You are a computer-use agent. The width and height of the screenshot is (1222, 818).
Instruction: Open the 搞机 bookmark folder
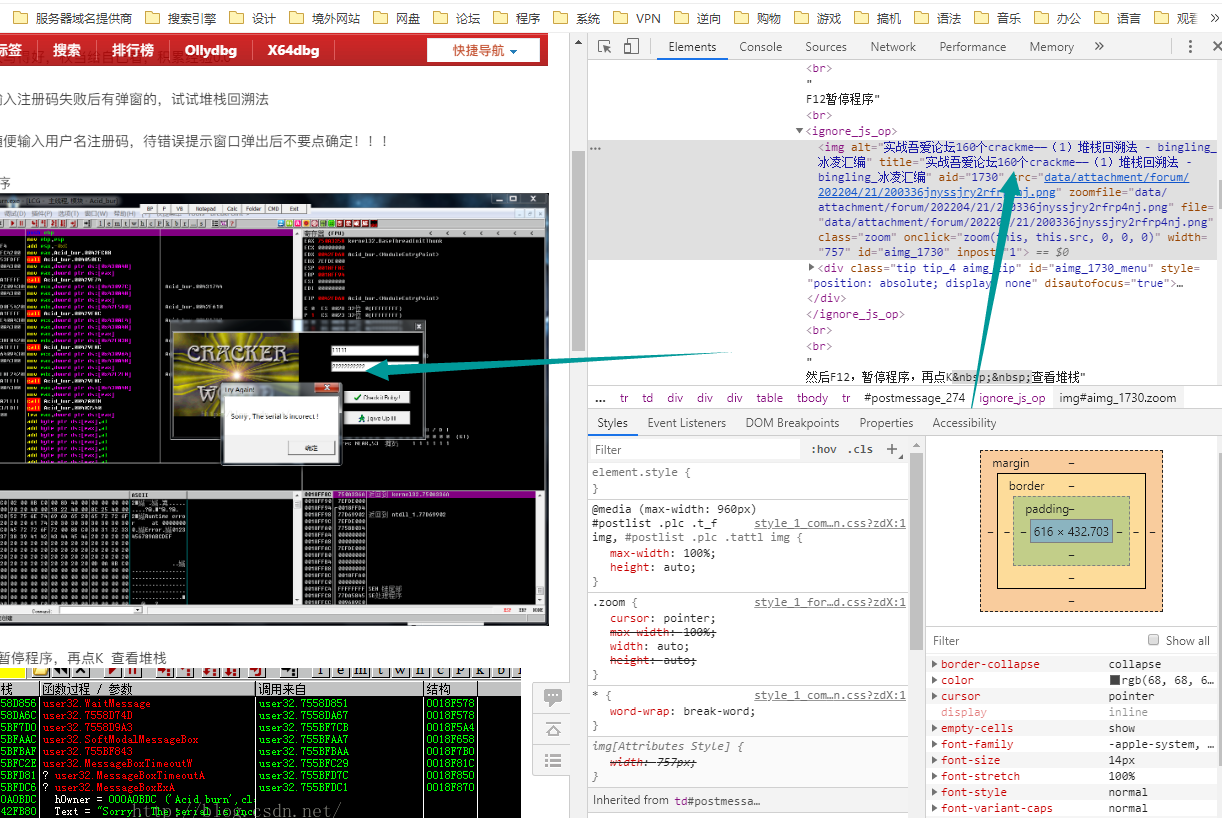877,18
